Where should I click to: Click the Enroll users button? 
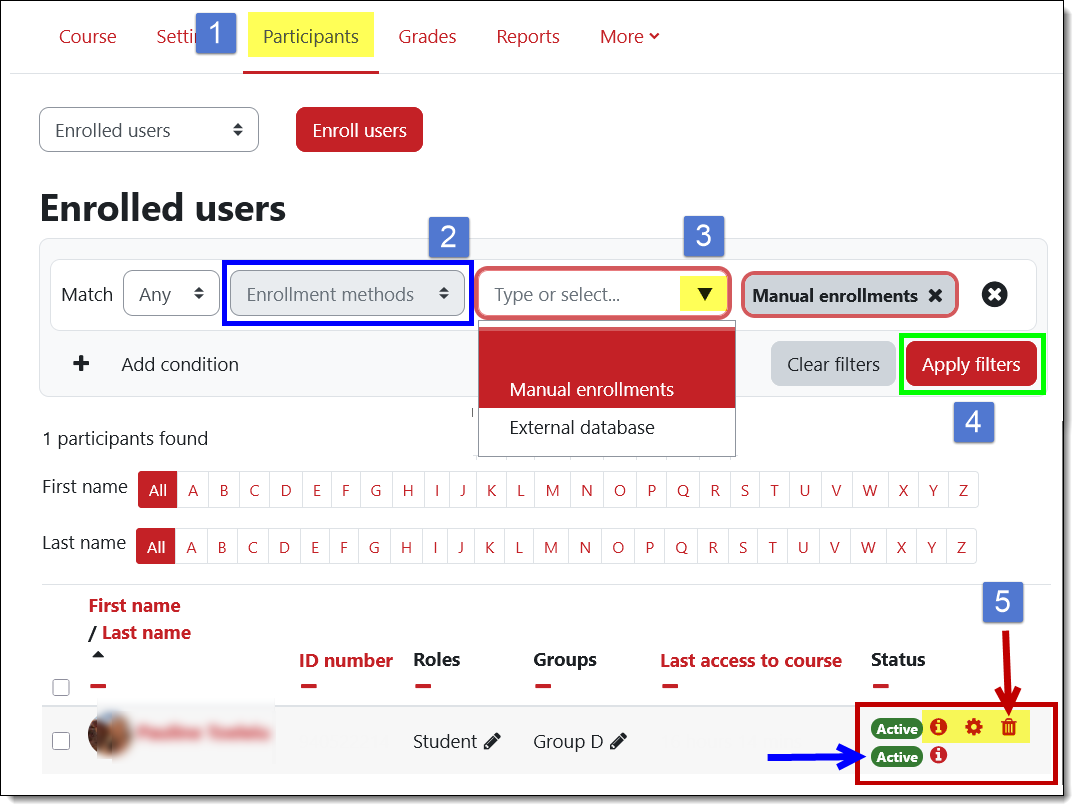point(359,129)
